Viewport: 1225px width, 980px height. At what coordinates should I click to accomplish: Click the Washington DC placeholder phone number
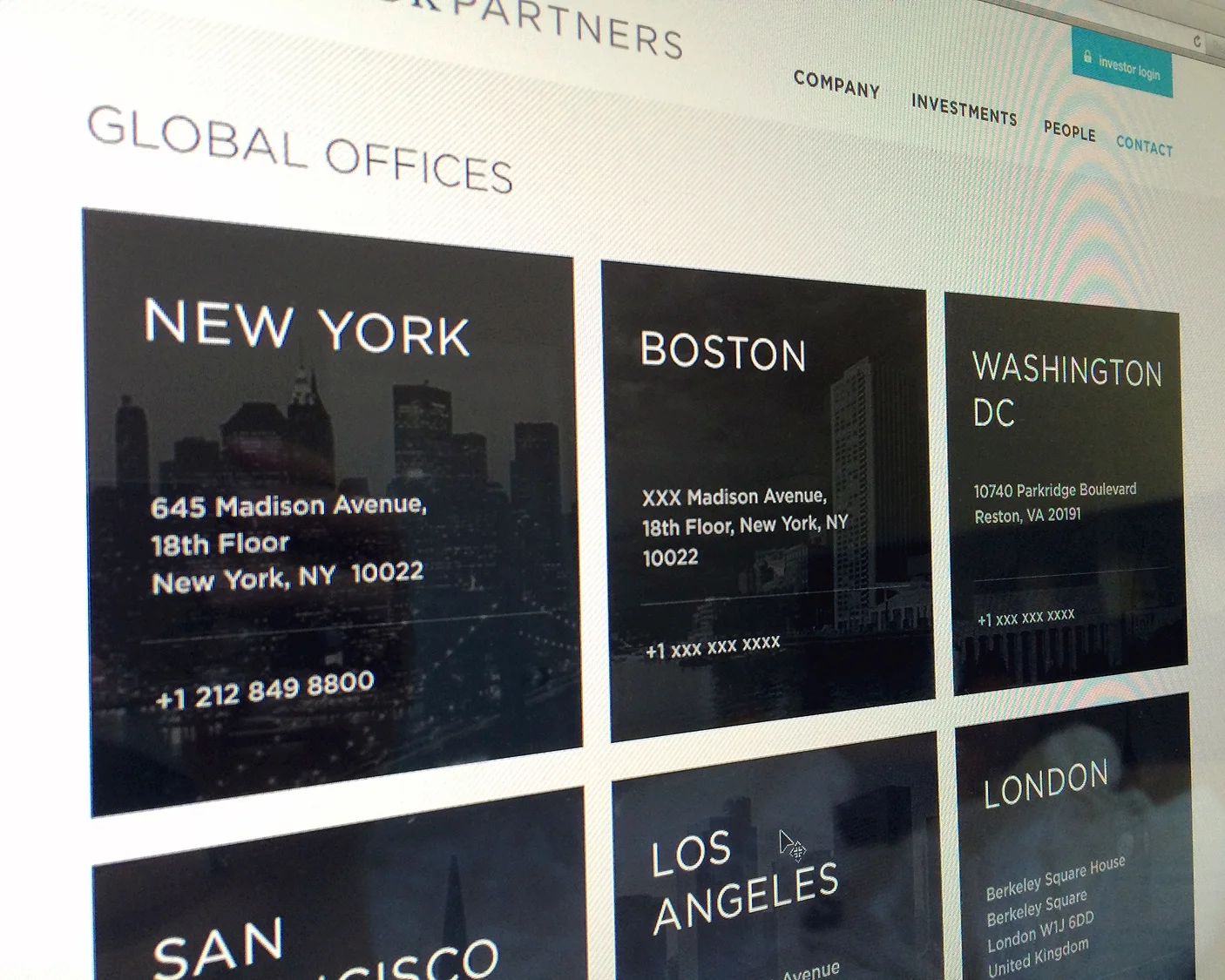pos(1025,618)
